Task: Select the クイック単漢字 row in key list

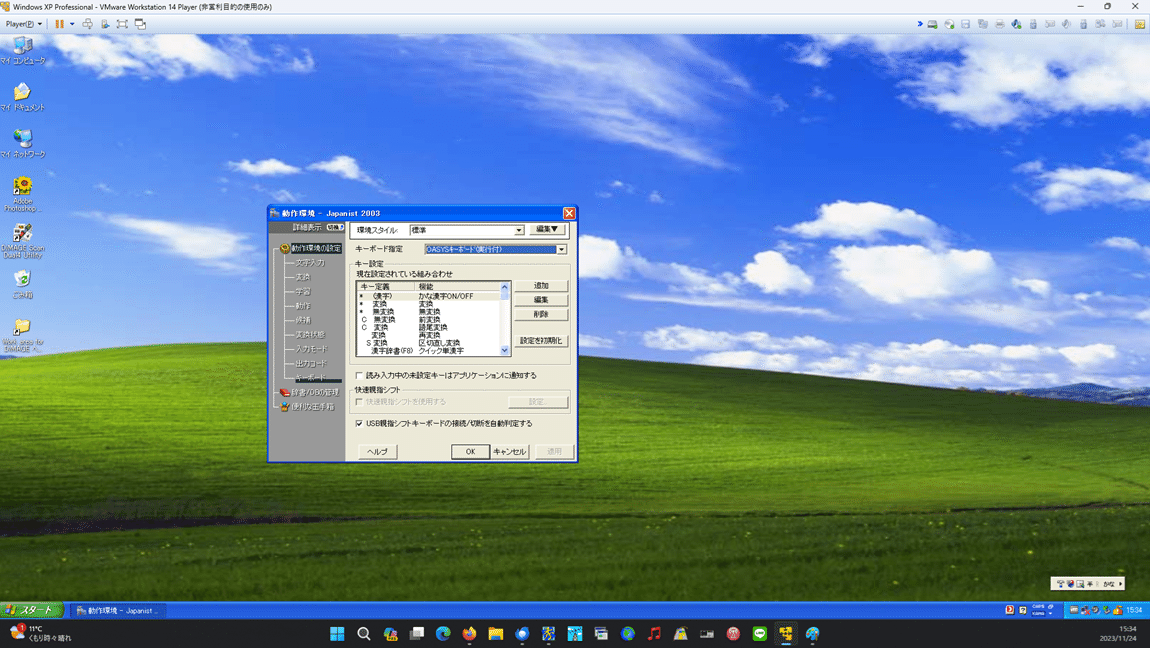Action: (x=429, y=351)
